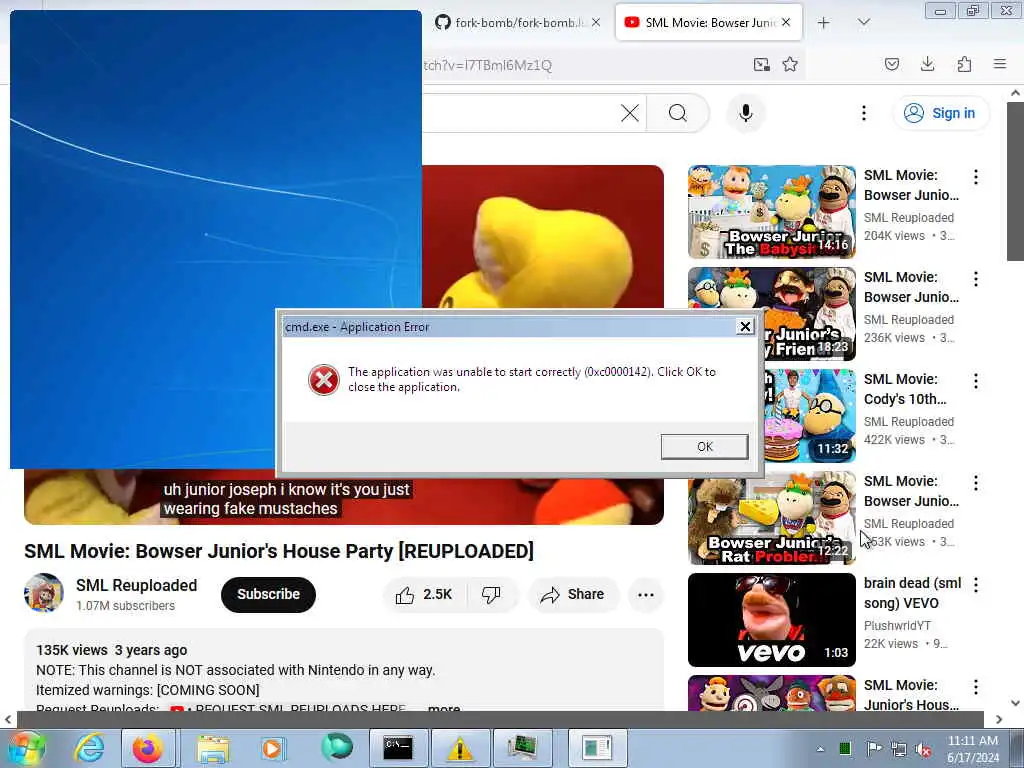Open options menu for Cody's 10th video

976,381
